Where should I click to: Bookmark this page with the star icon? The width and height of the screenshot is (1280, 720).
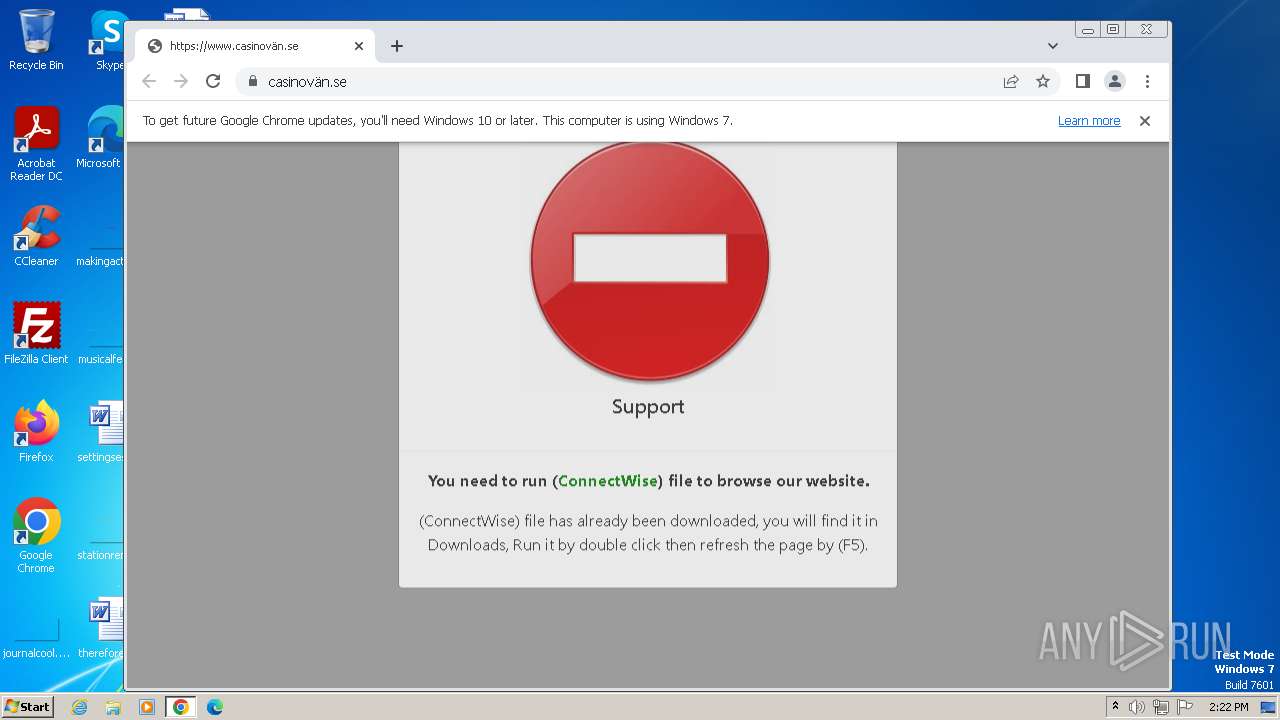(x=1043, y=81)
